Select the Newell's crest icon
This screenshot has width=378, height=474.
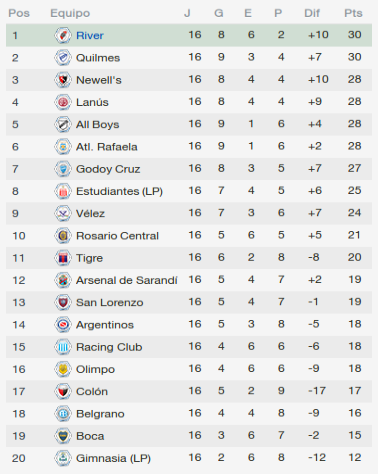point(63,80)
